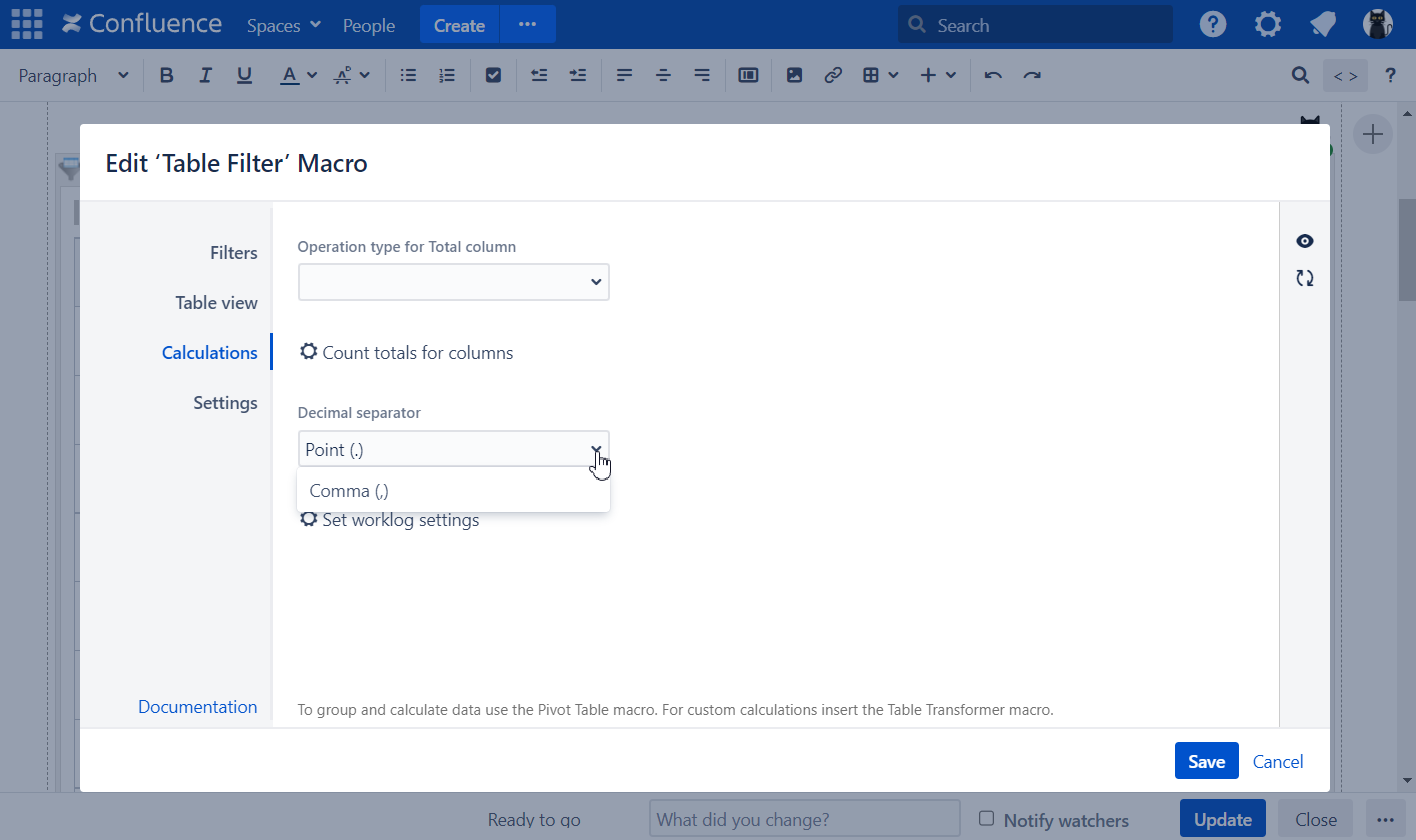
Task: Select Comma (,) from decimal separator list
Action: [x=350, y=491]
